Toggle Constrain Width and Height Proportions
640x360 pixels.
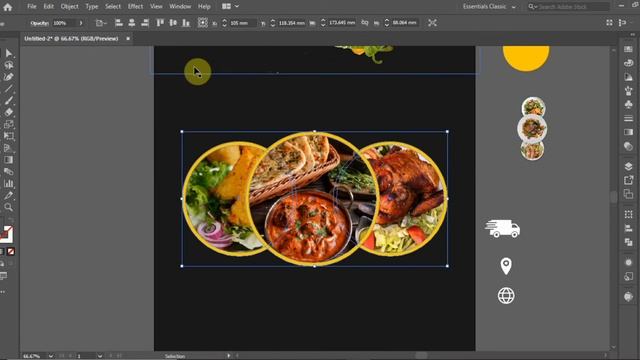[364, 23]
